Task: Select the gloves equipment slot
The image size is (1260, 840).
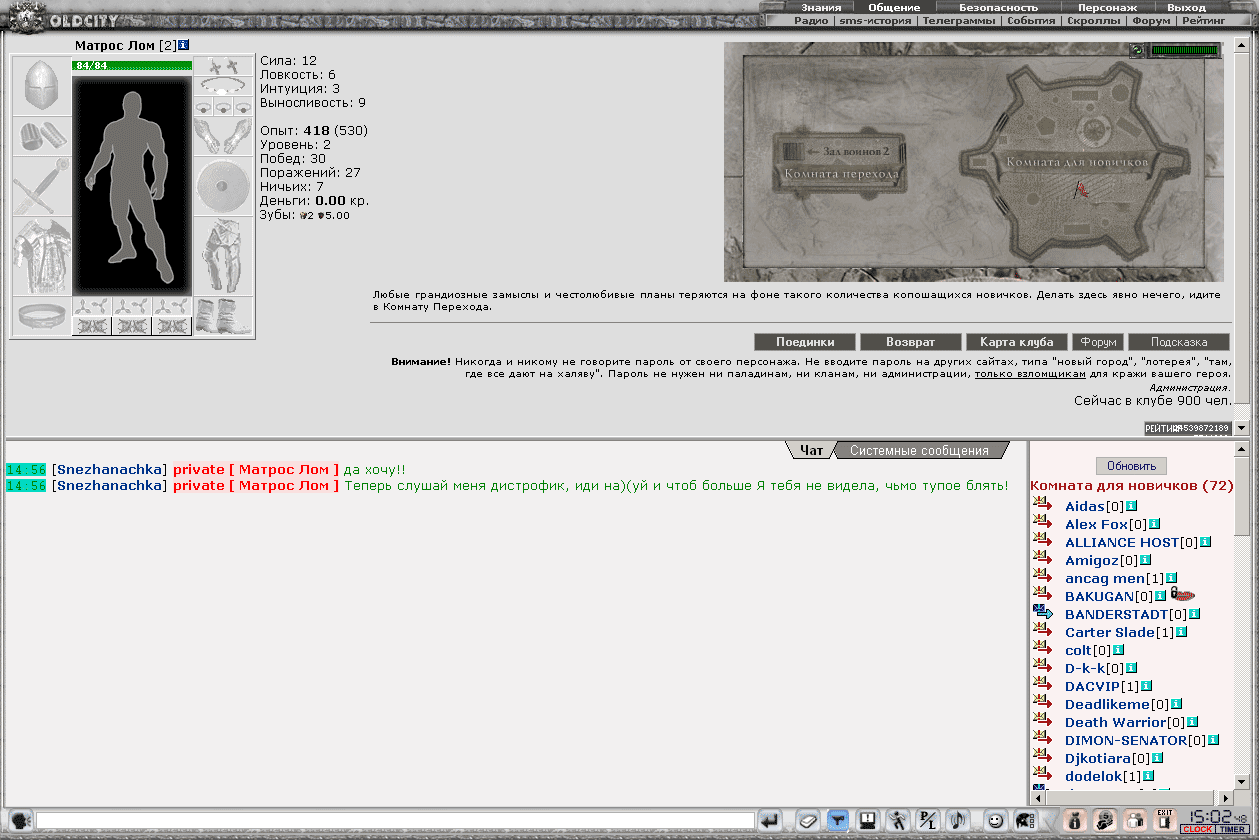Action: point(223,136)
